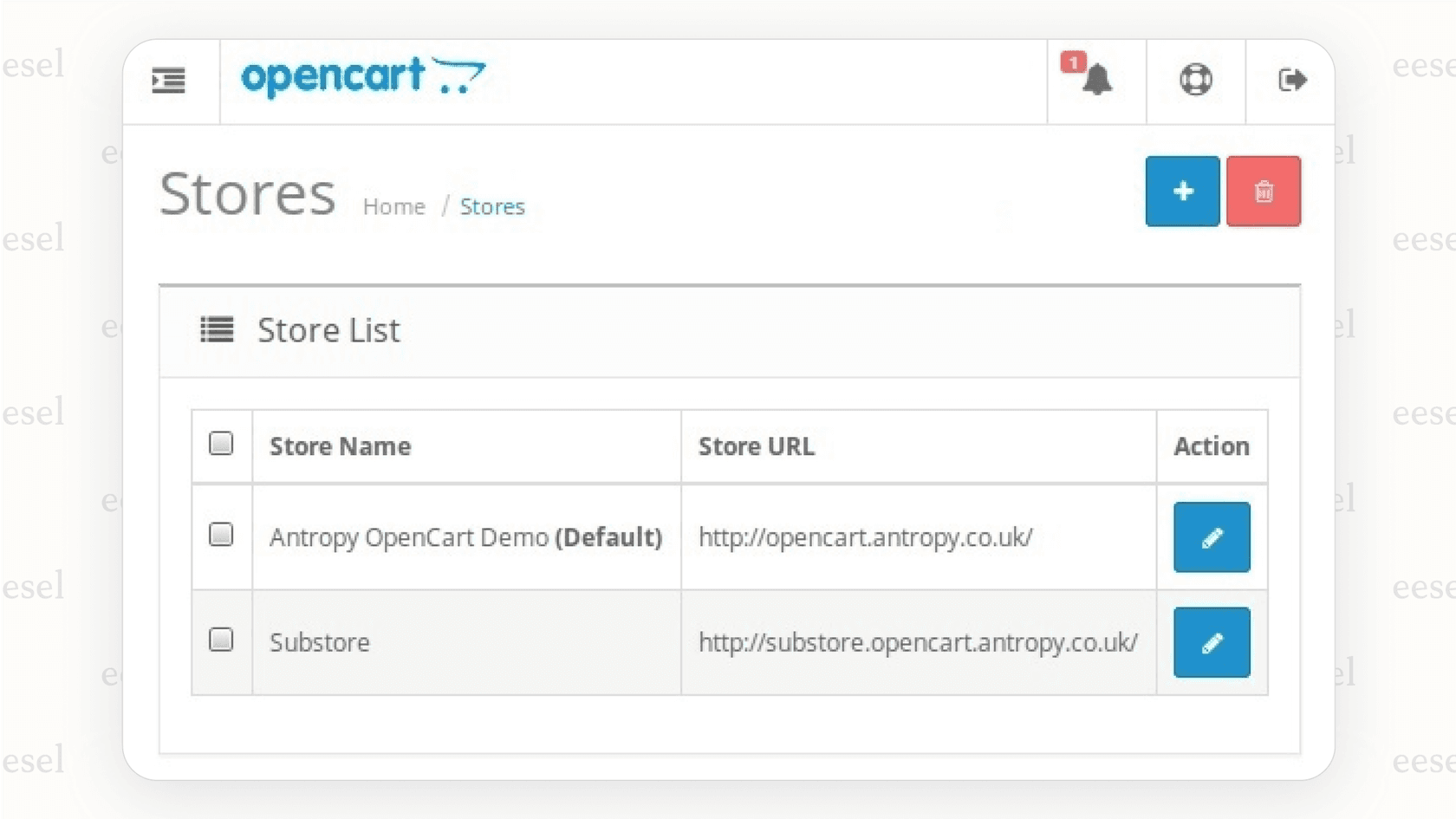1456x819 pixels.
Task: Add a new store with the plus button
Action: (1182, 191)
